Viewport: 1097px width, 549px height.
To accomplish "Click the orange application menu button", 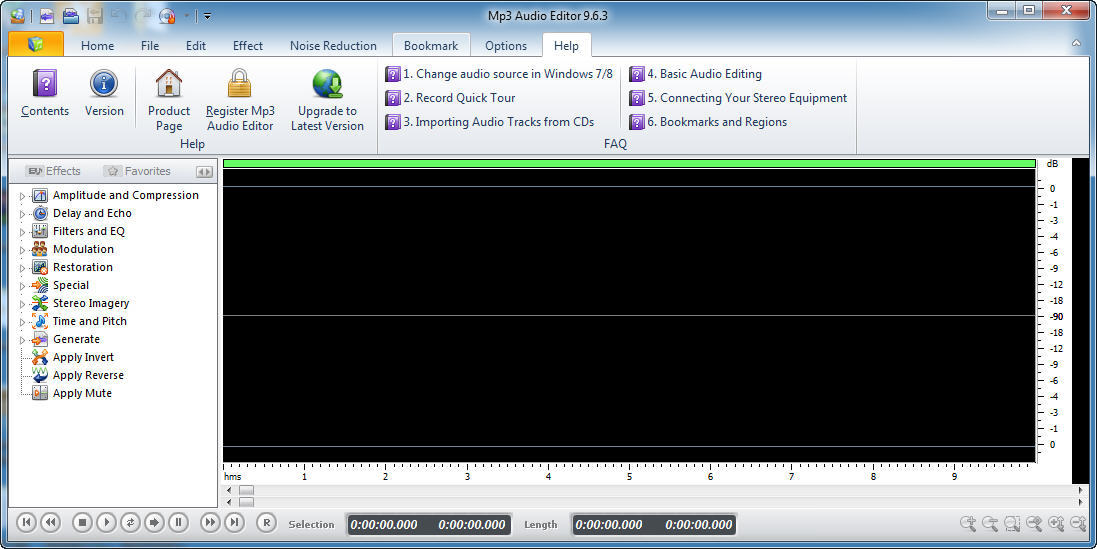I will 36,44.
